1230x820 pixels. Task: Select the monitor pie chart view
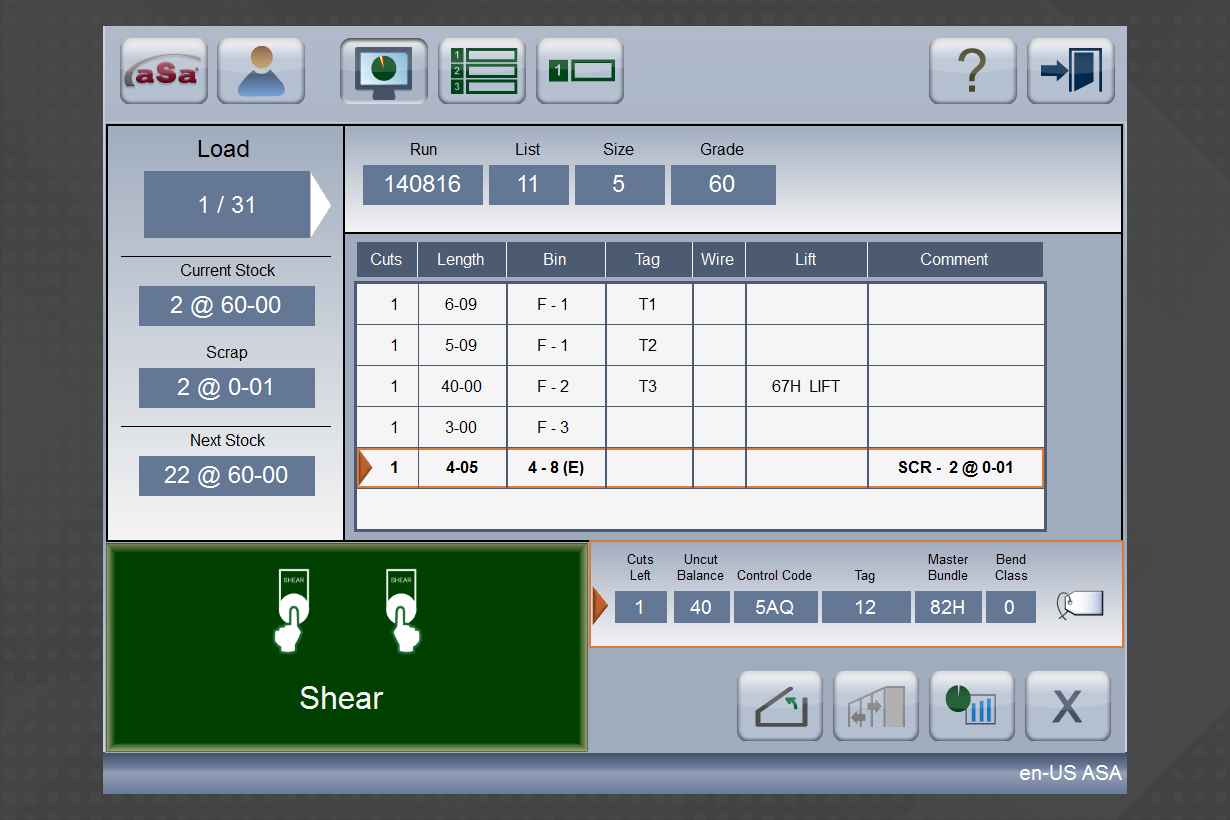(384, 71)
